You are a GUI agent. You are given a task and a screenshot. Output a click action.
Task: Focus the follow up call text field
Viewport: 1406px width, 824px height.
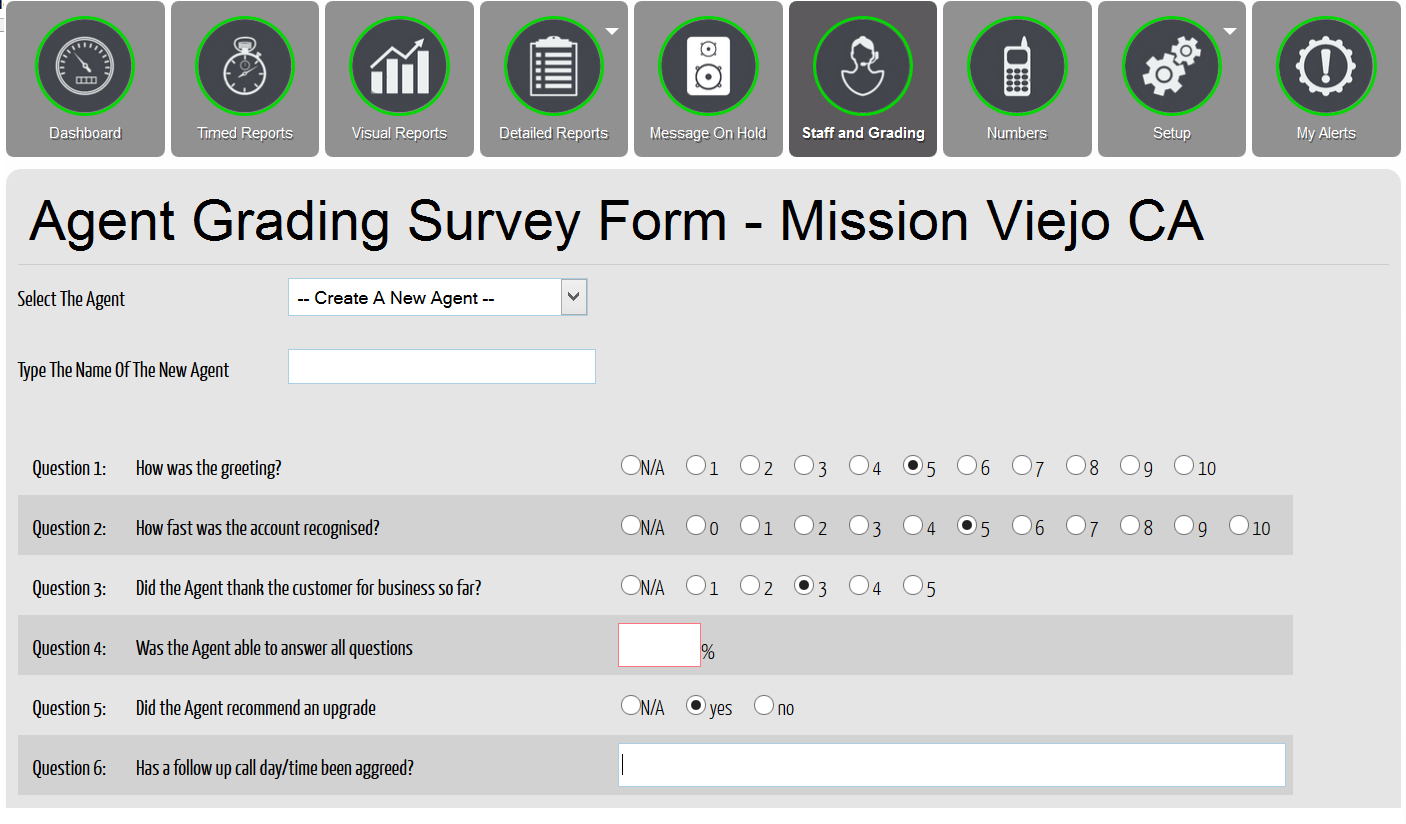pos(951,765)
